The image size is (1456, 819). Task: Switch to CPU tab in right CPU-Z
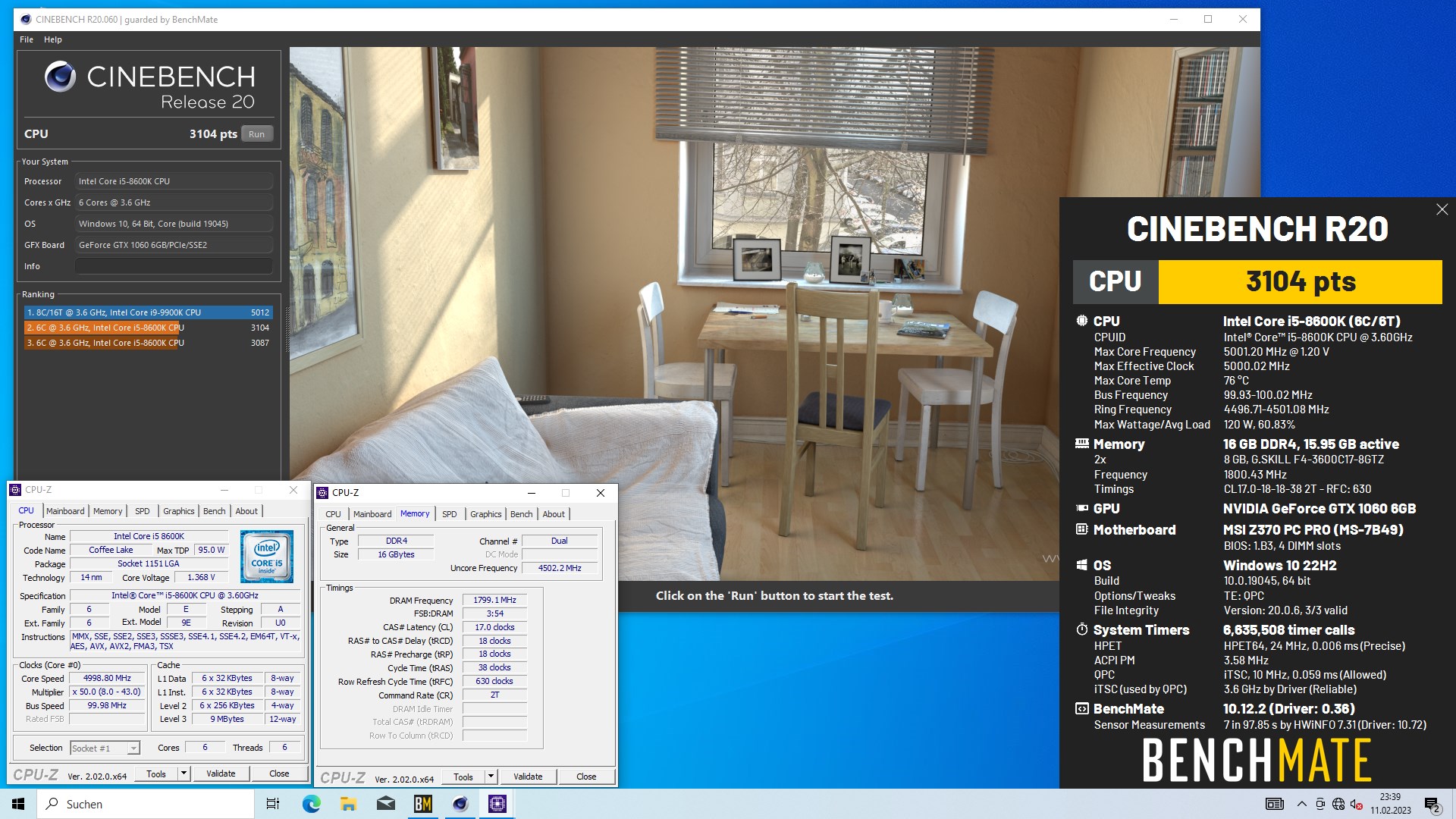[x=333, y=514]
